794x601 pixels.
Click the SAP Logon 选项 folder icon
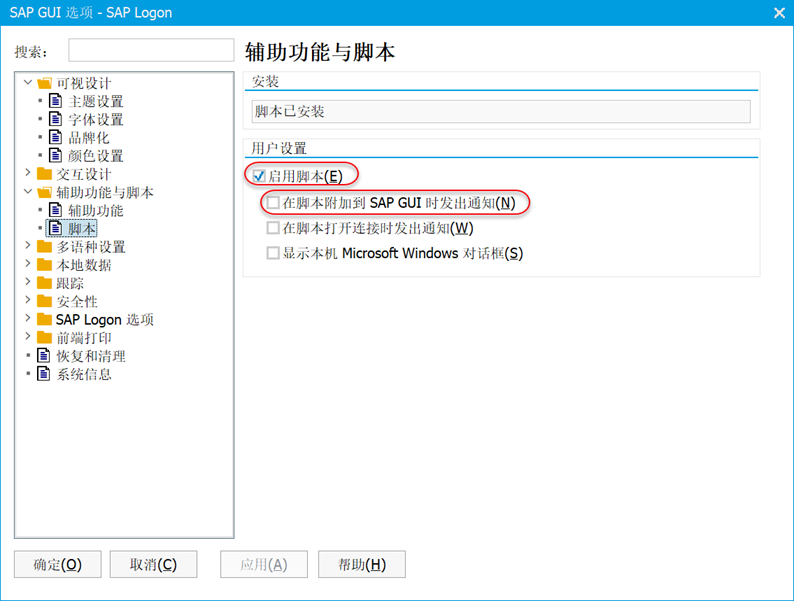pos(45,319)
